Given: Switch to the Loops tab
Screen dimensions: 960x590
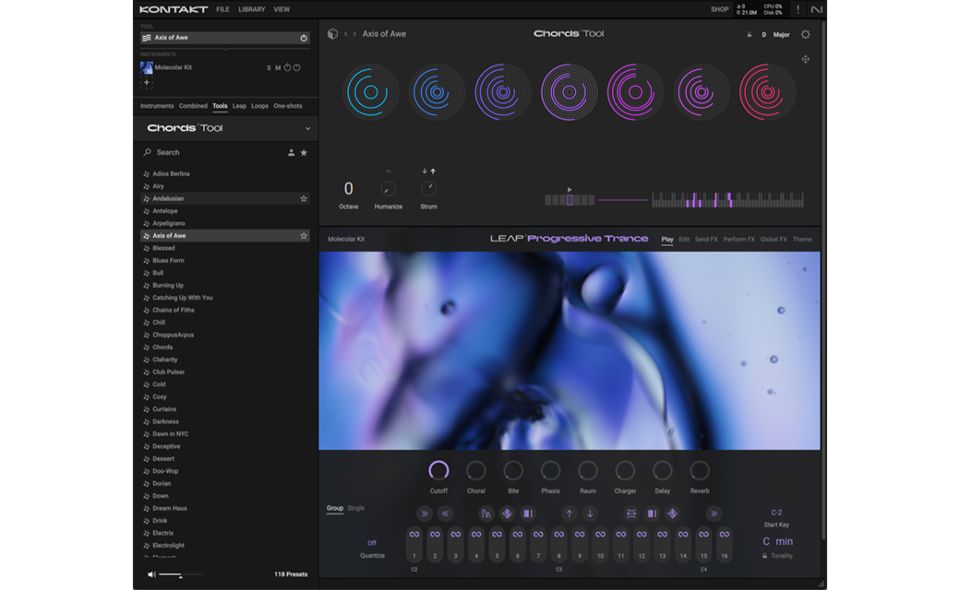Looking at the screenshot, I should tap(260, 106).
